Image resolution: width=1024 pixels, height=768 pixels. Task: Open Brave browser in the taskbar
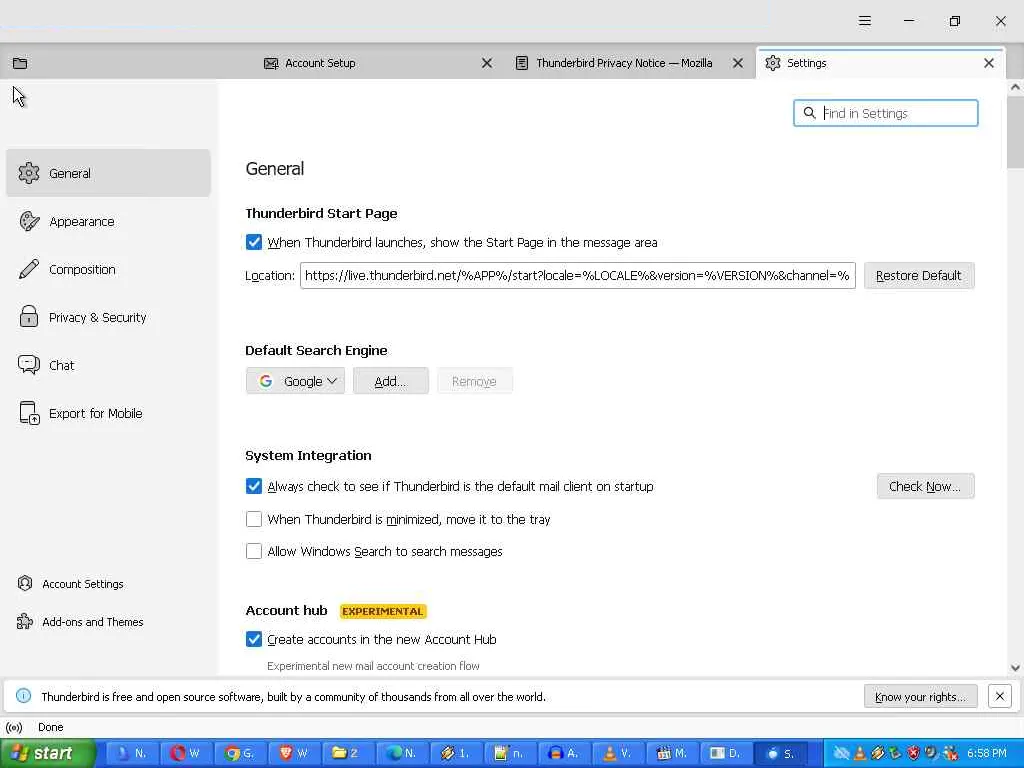293,753
